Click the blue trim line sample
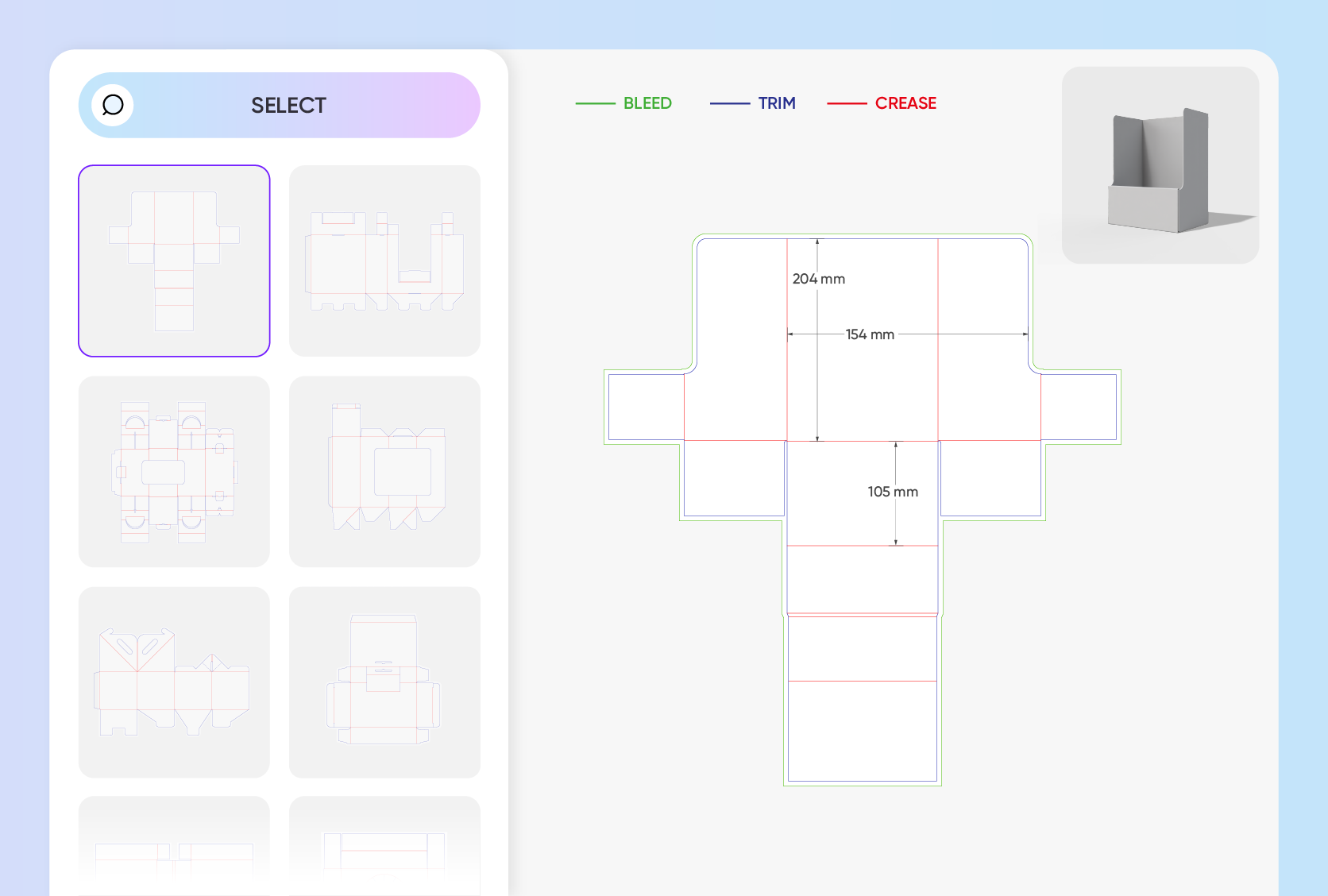The width and height of the screenshot is (1328, 896). [x=730, y=103]
